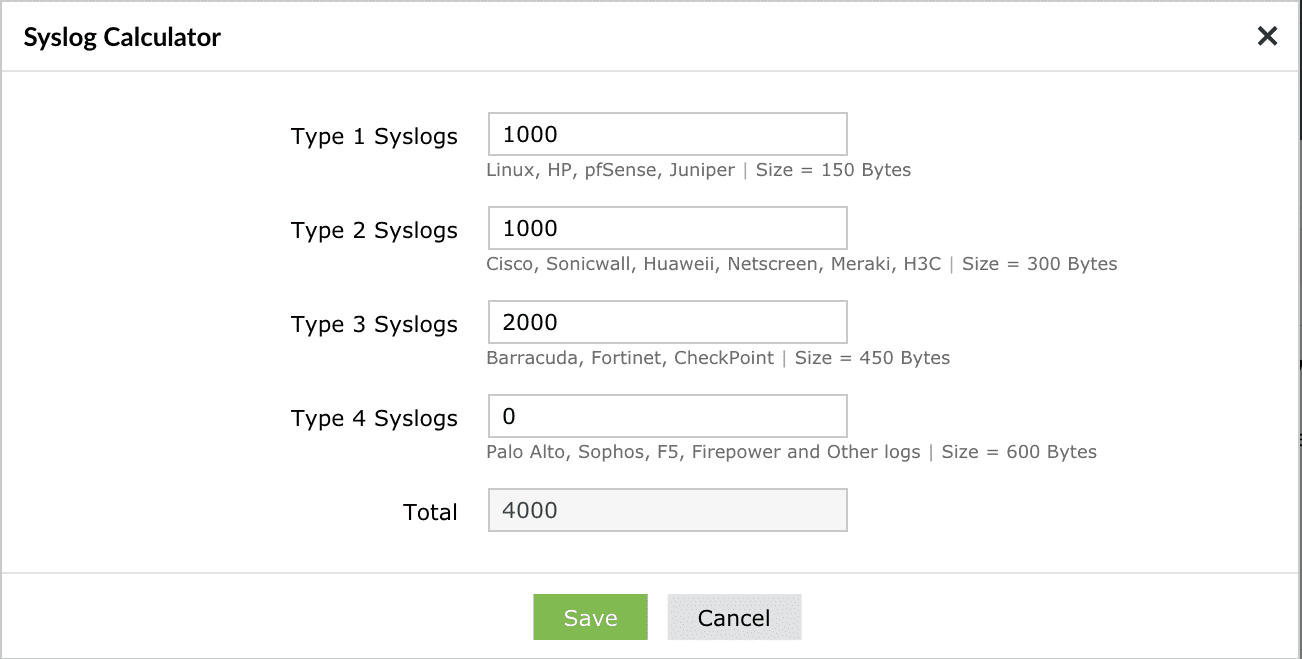Click the "Barracuda, Fortinet, CheckPoint" hint text

pos(630,358)
